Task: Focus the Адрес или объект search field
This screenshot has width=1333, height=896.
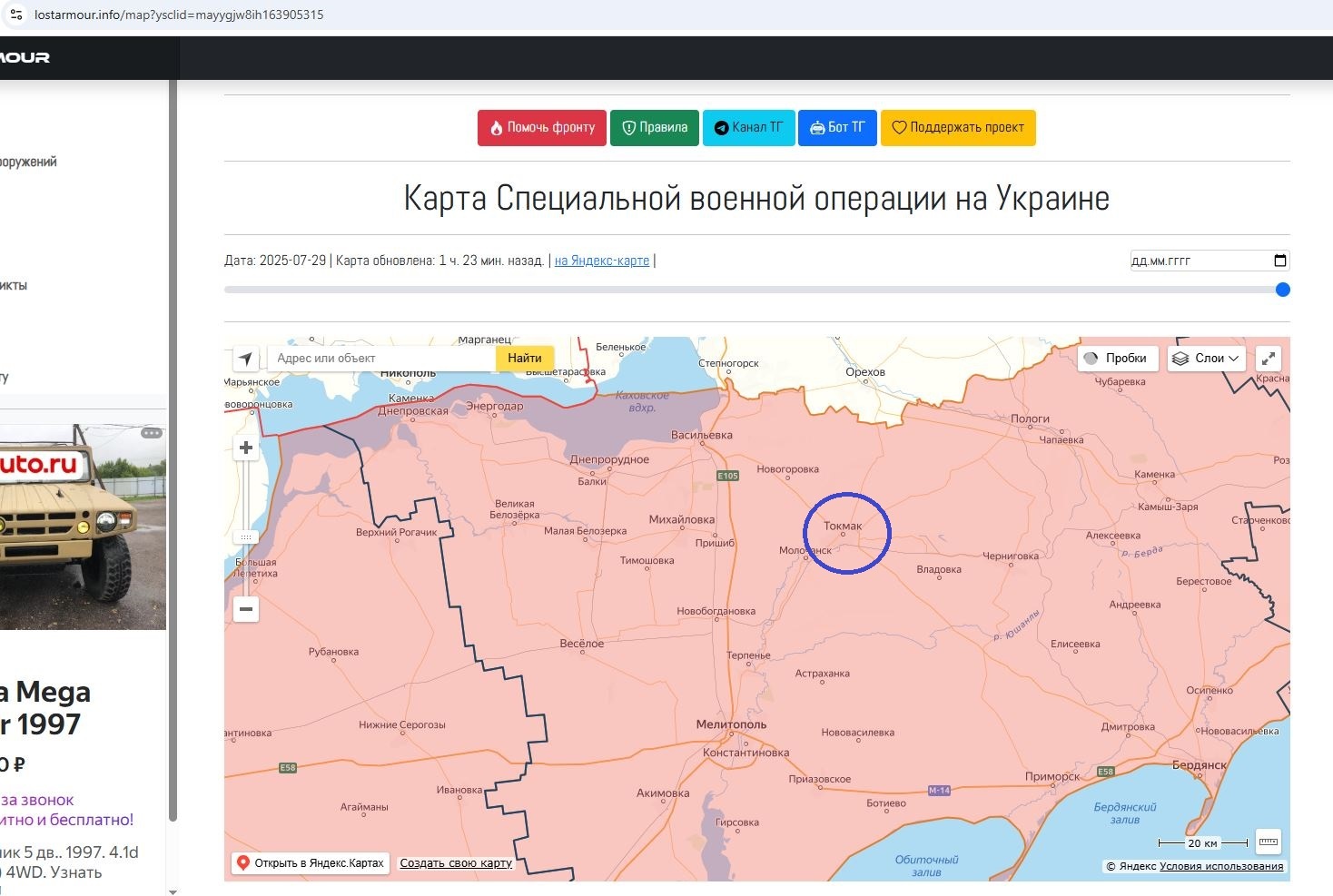Action: (381, 359)
